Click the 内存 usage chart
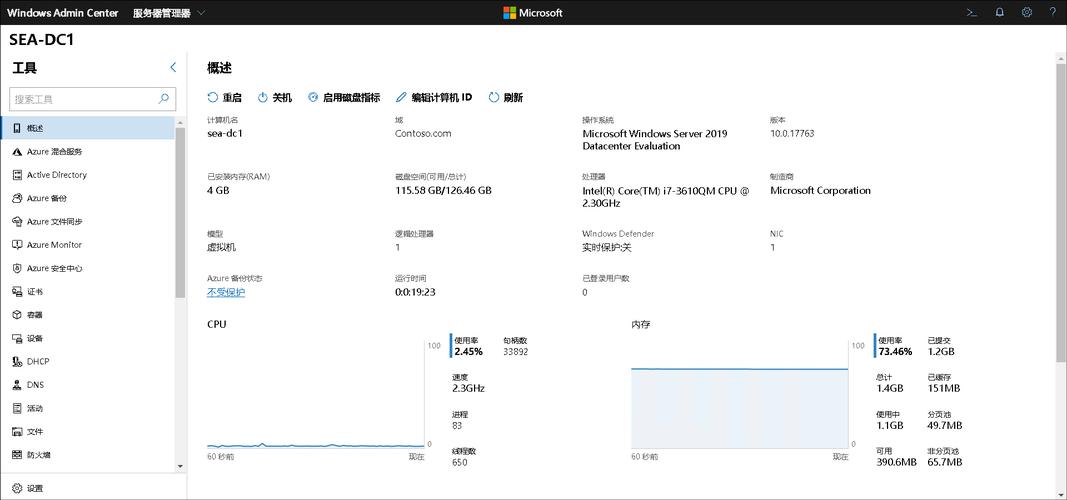The height and width of the screenshot is (500, 1067). point(740,393)
